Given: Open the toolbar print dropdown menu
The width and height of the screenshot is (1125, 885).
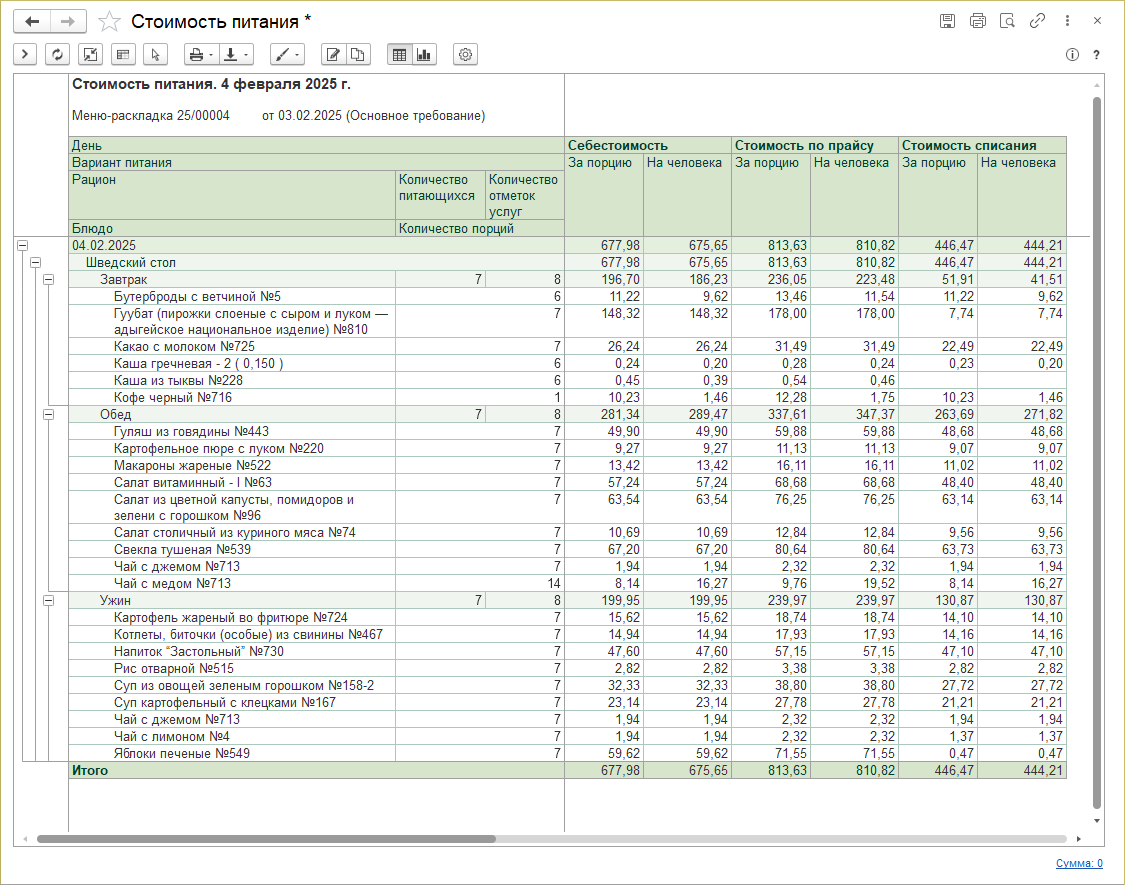Looking at the screenshot, I should [x=201, y=55].
